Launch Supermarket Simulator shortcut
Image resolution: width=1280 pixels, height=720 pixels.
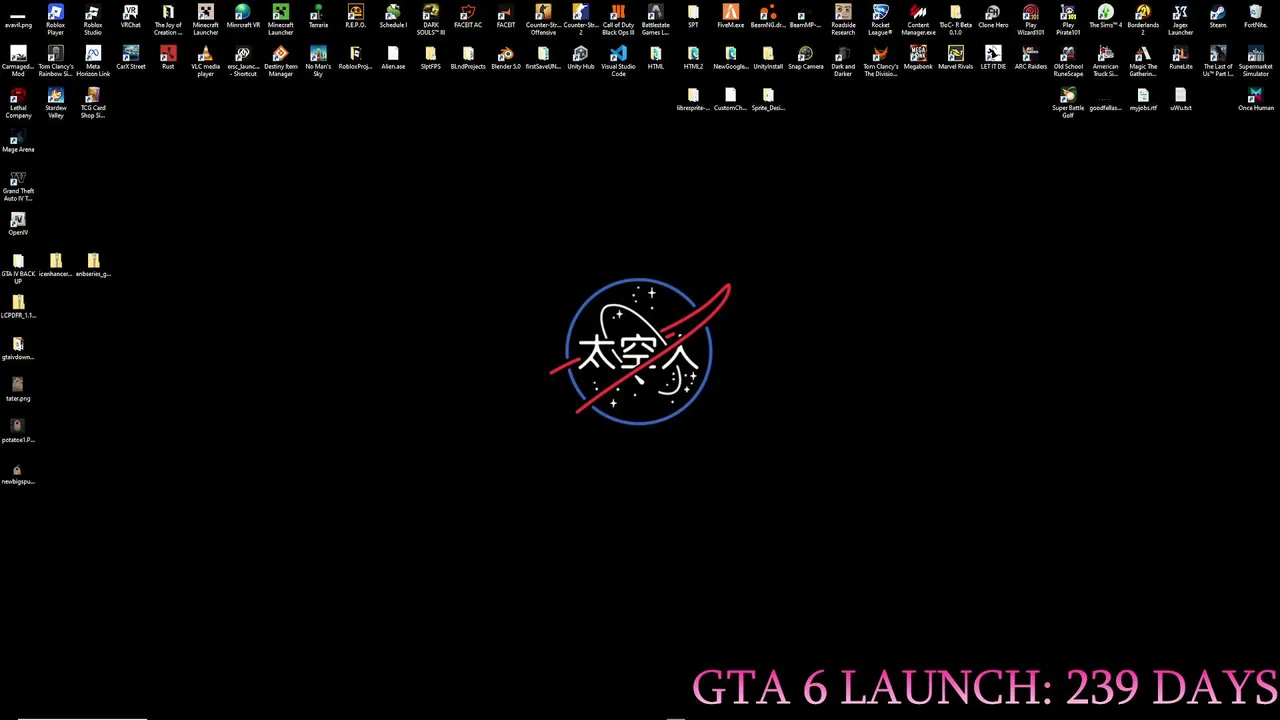point(1255,61)
